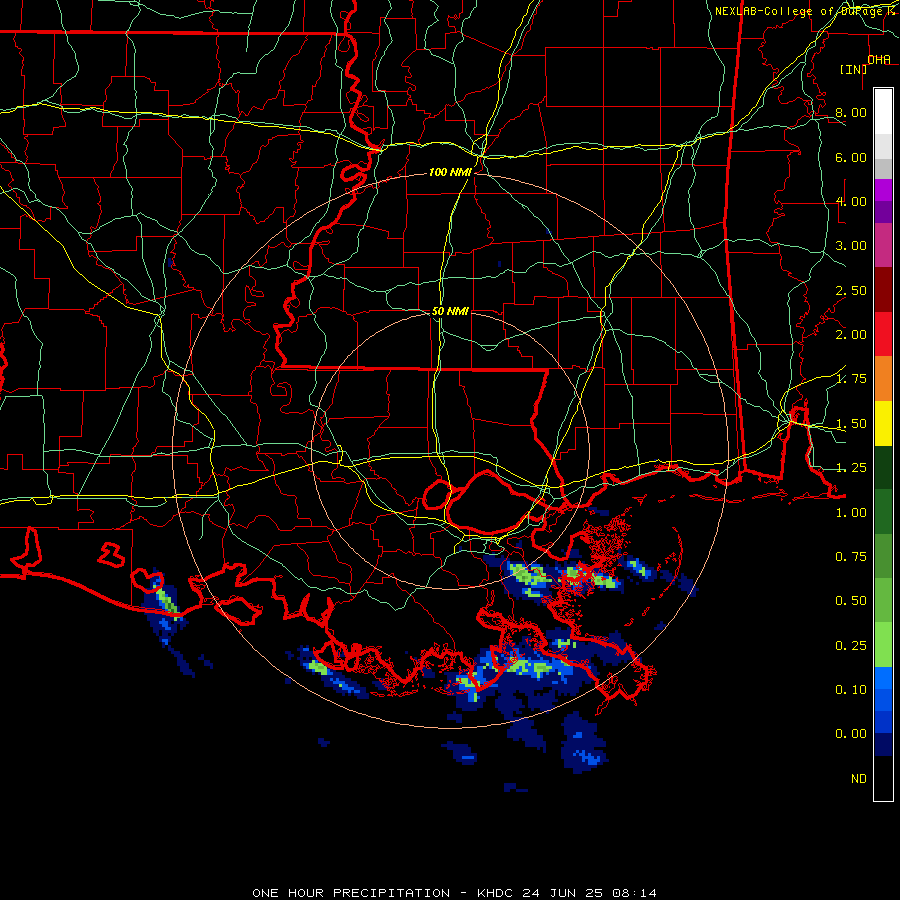Select the 0.00 legend value
Image resolution: width=900 pixels, height=900 pixels.
(x=851, y=734)
